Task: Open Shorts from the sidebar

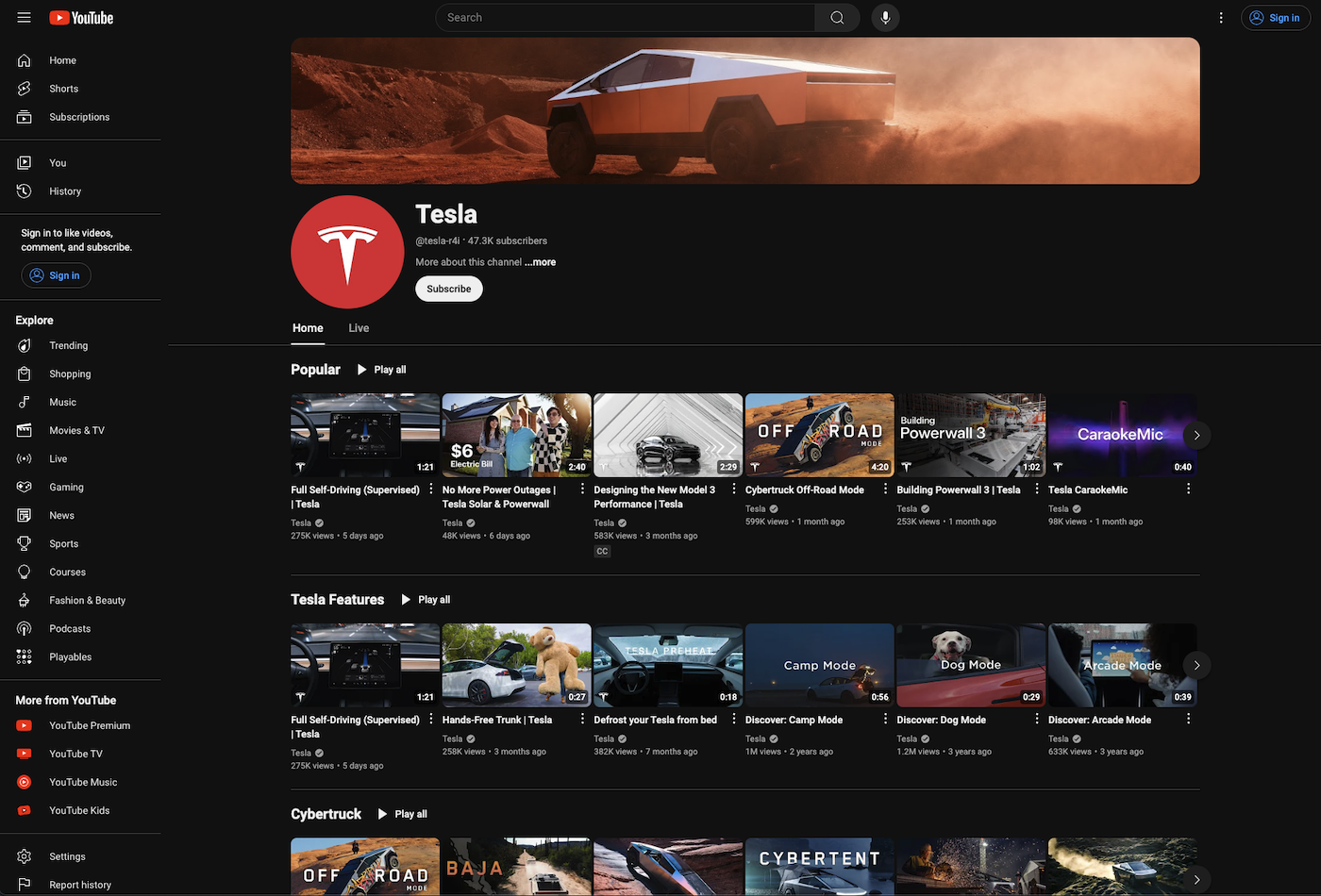Action: click(63, 89)
